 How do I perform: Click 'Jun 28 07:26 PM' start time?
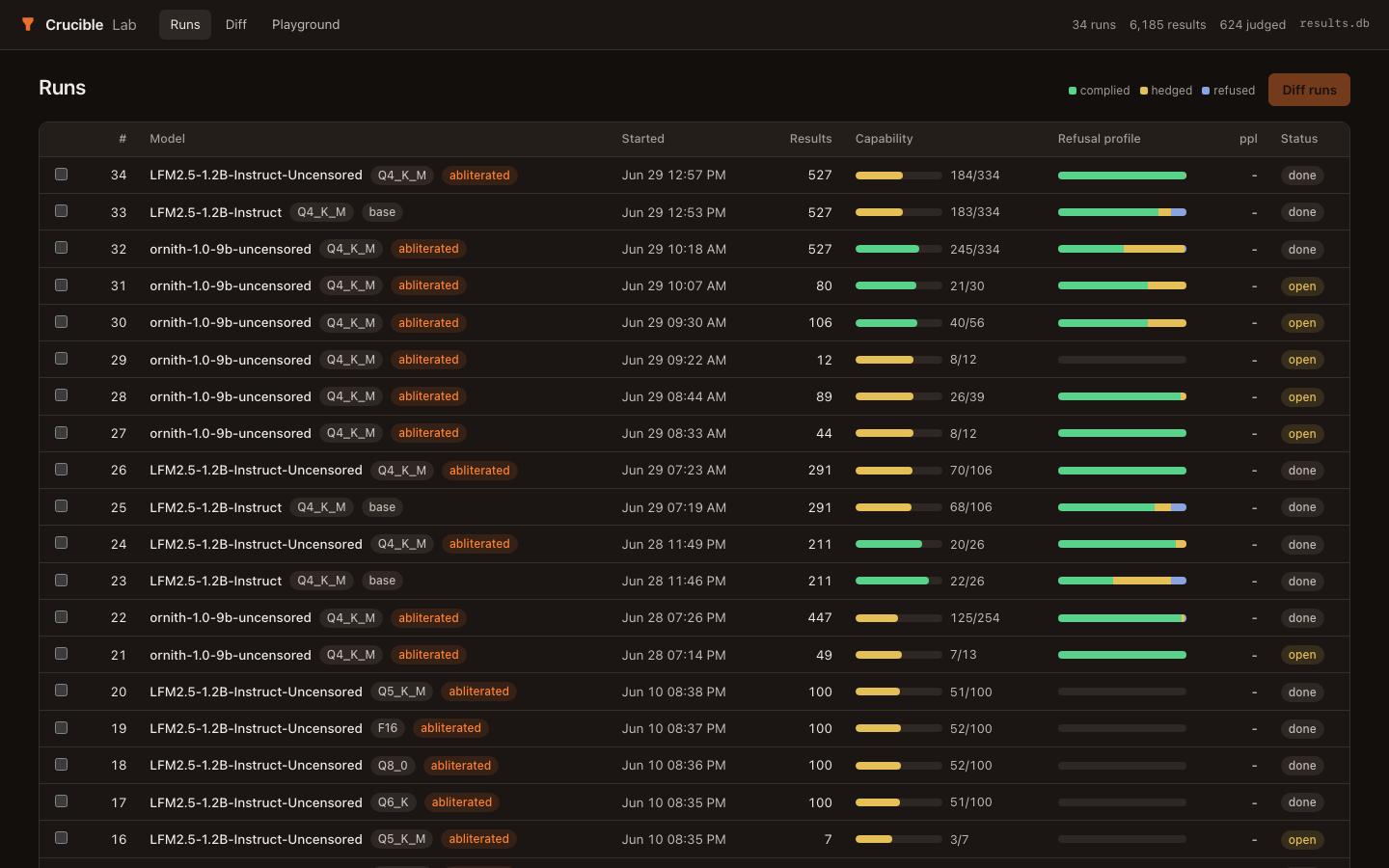[674, 618]
